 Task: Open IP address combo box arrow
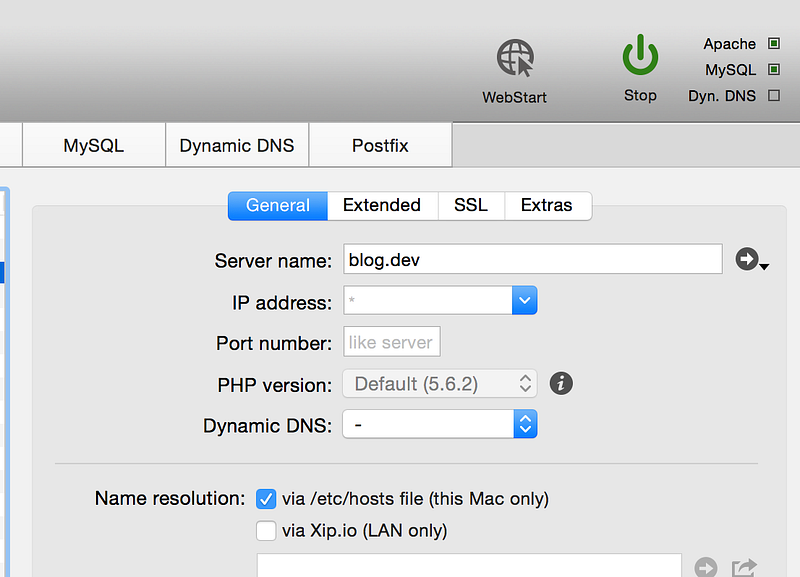[x=524, y=300]
